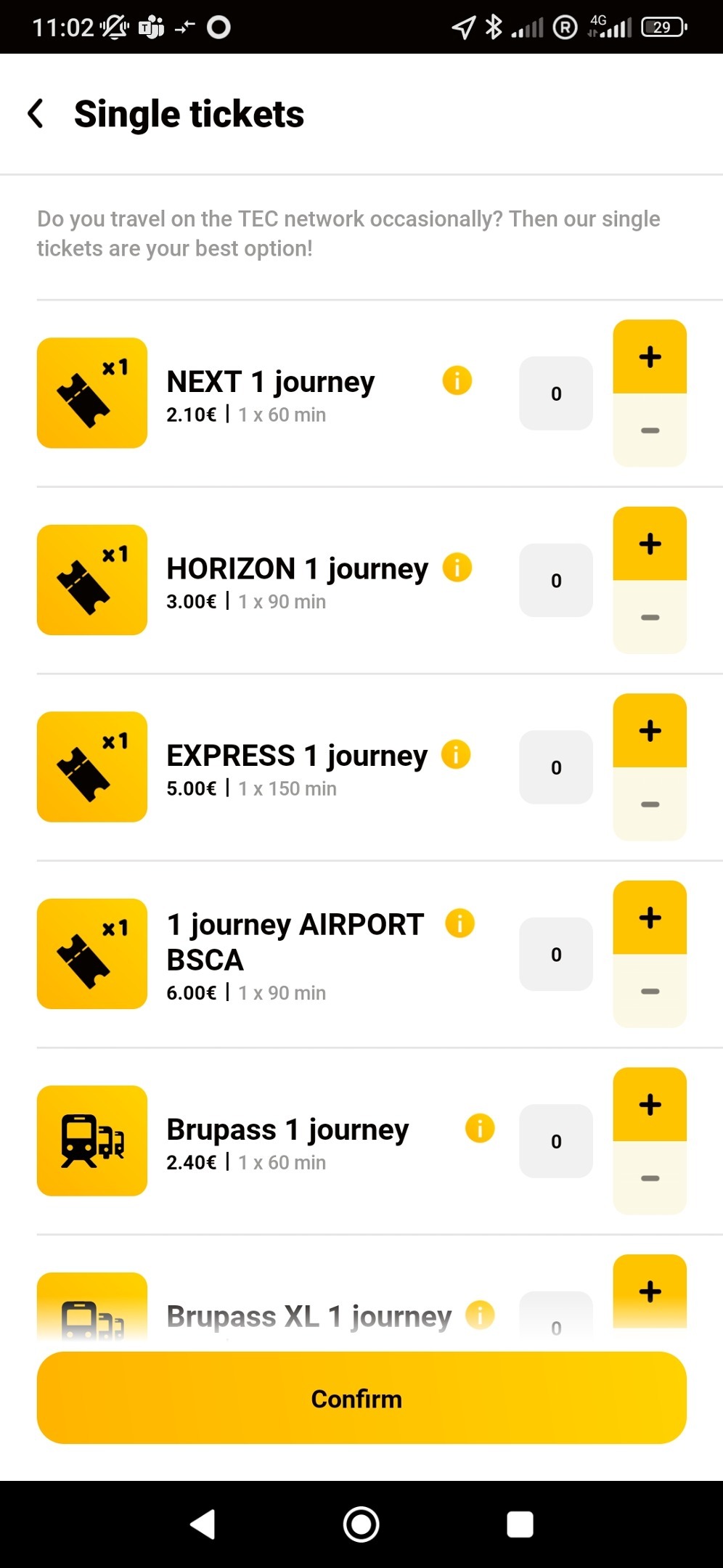Screen dimensions: 723x1568
Task: Increase AIRPORT BSCA ticket quantity
Action: pos(650,918)
